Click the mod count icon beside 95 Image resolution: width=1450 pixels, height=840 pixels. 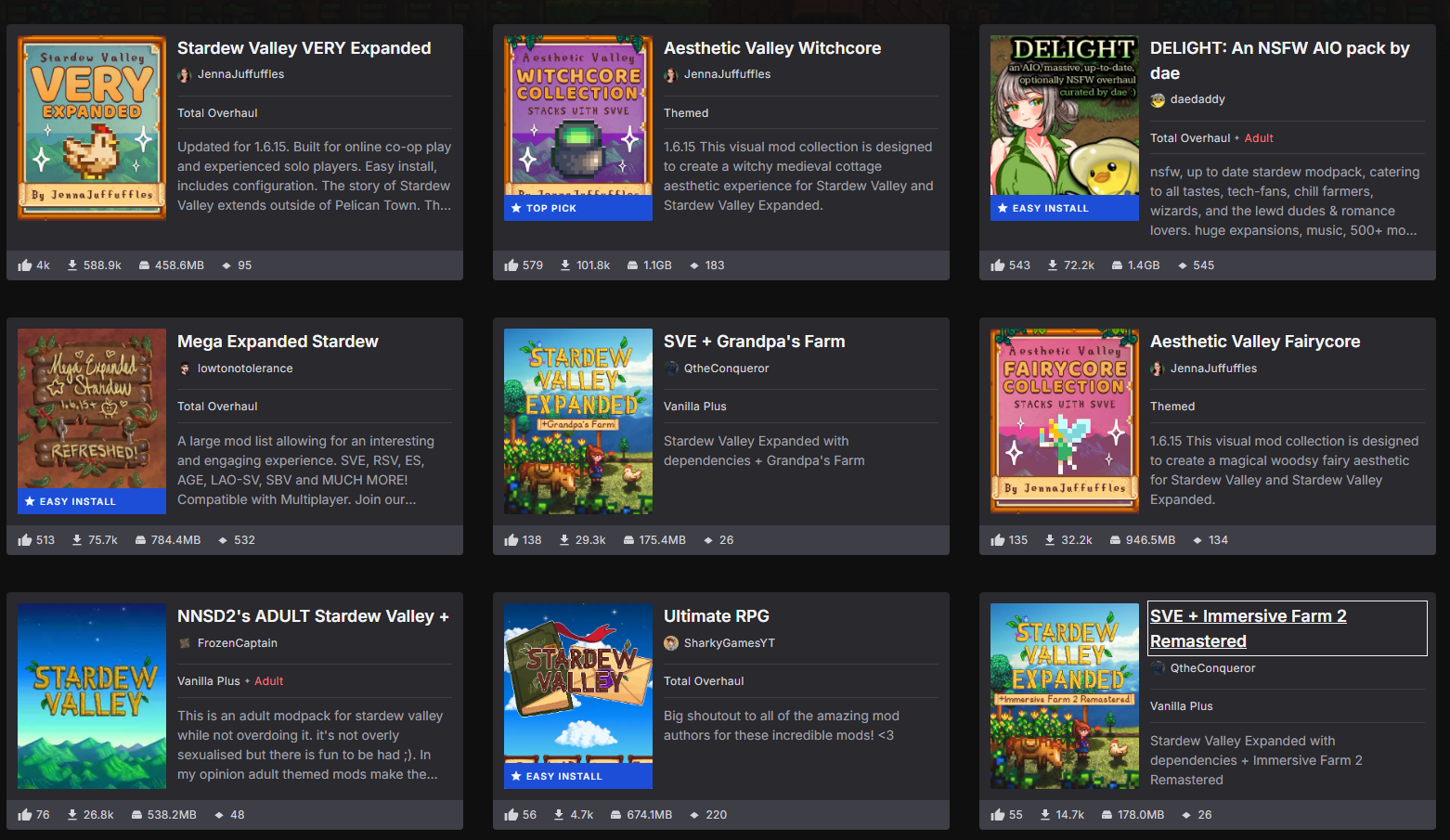point(227,265)
